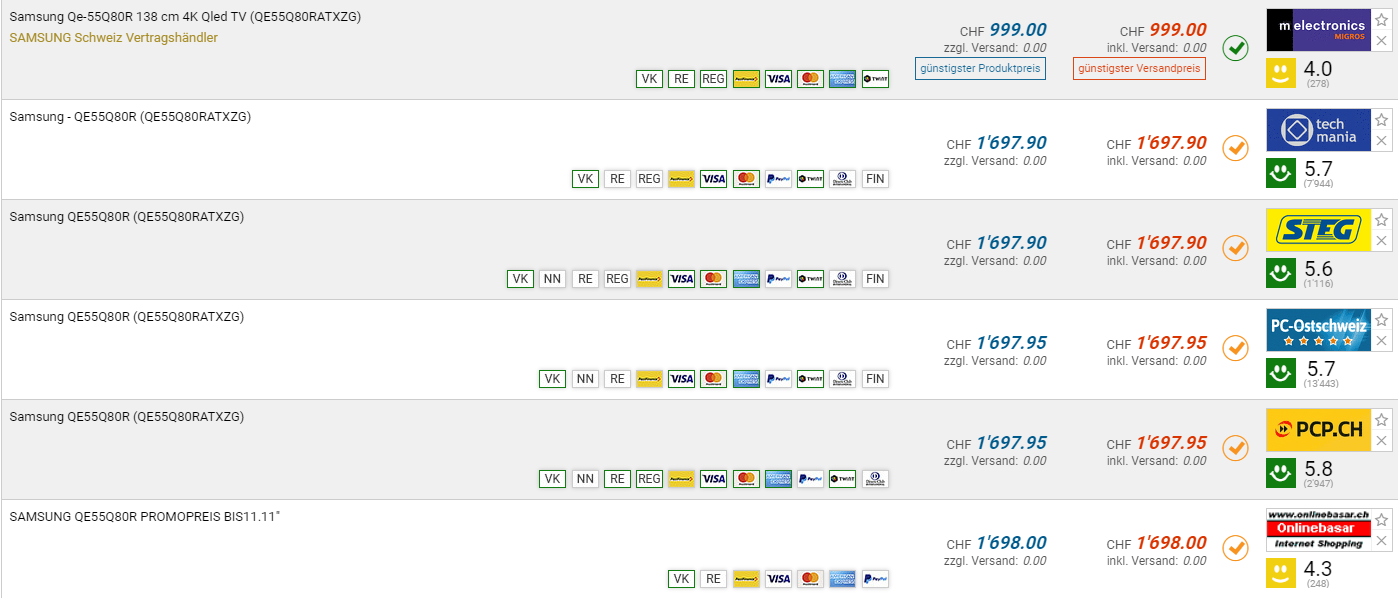The width and height of the screenshot is (1398, 598).
Task: Click the green availability checkmark for melectronics
Action: (1235, 47)
